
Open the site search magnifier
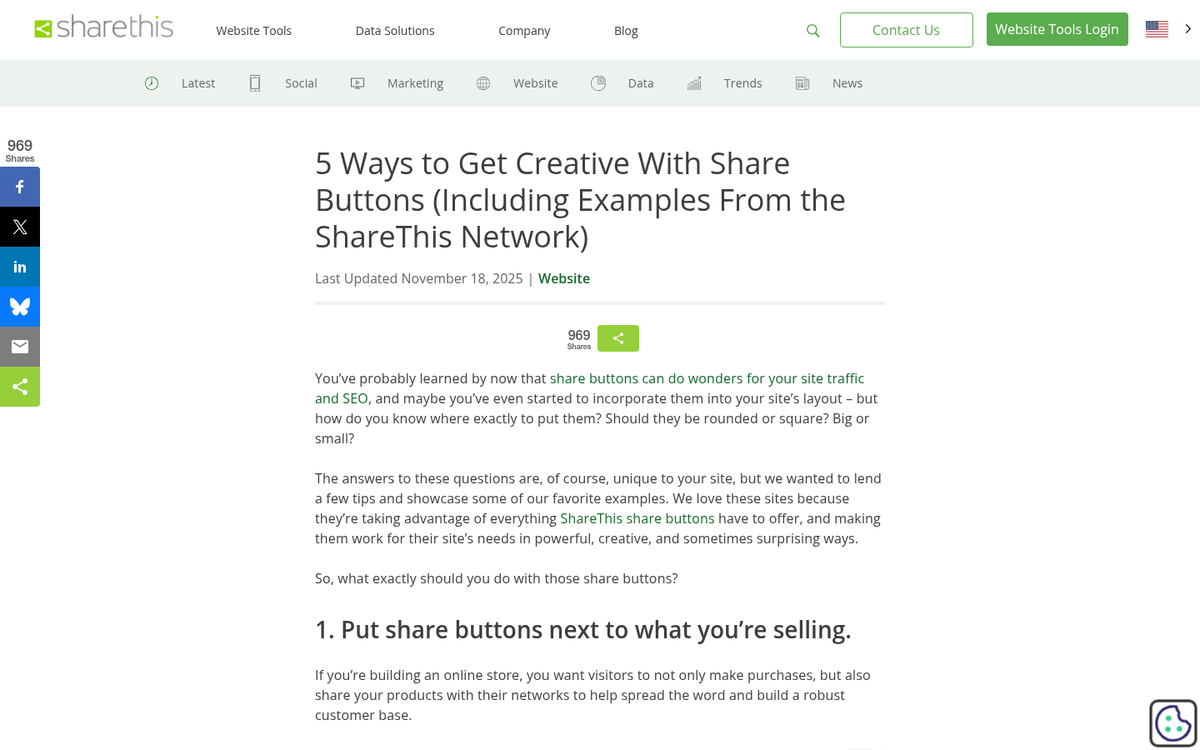tap(812, 31)
